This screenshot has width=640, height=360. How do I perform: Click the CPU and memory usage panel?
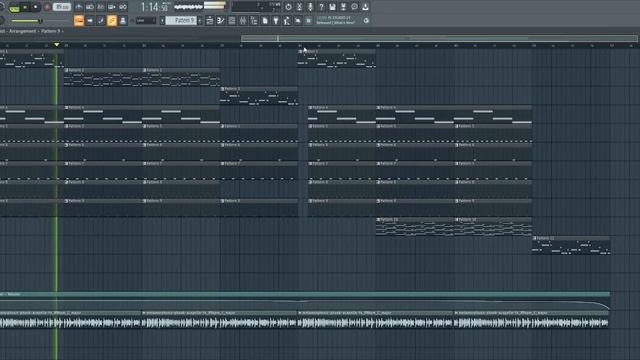coord(256,7)
